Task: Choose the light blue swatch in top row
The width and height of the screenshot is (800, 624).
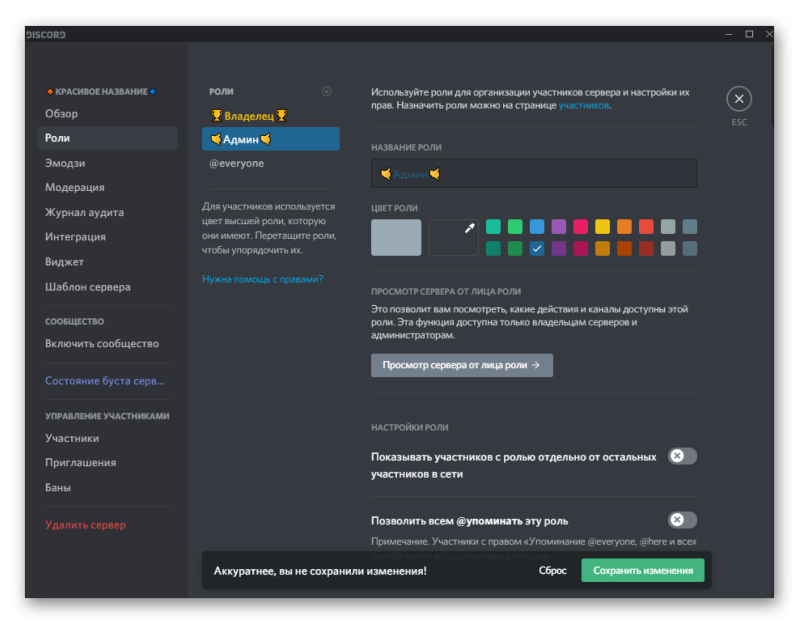Action: pyautogui.click(x=537, y=226)
